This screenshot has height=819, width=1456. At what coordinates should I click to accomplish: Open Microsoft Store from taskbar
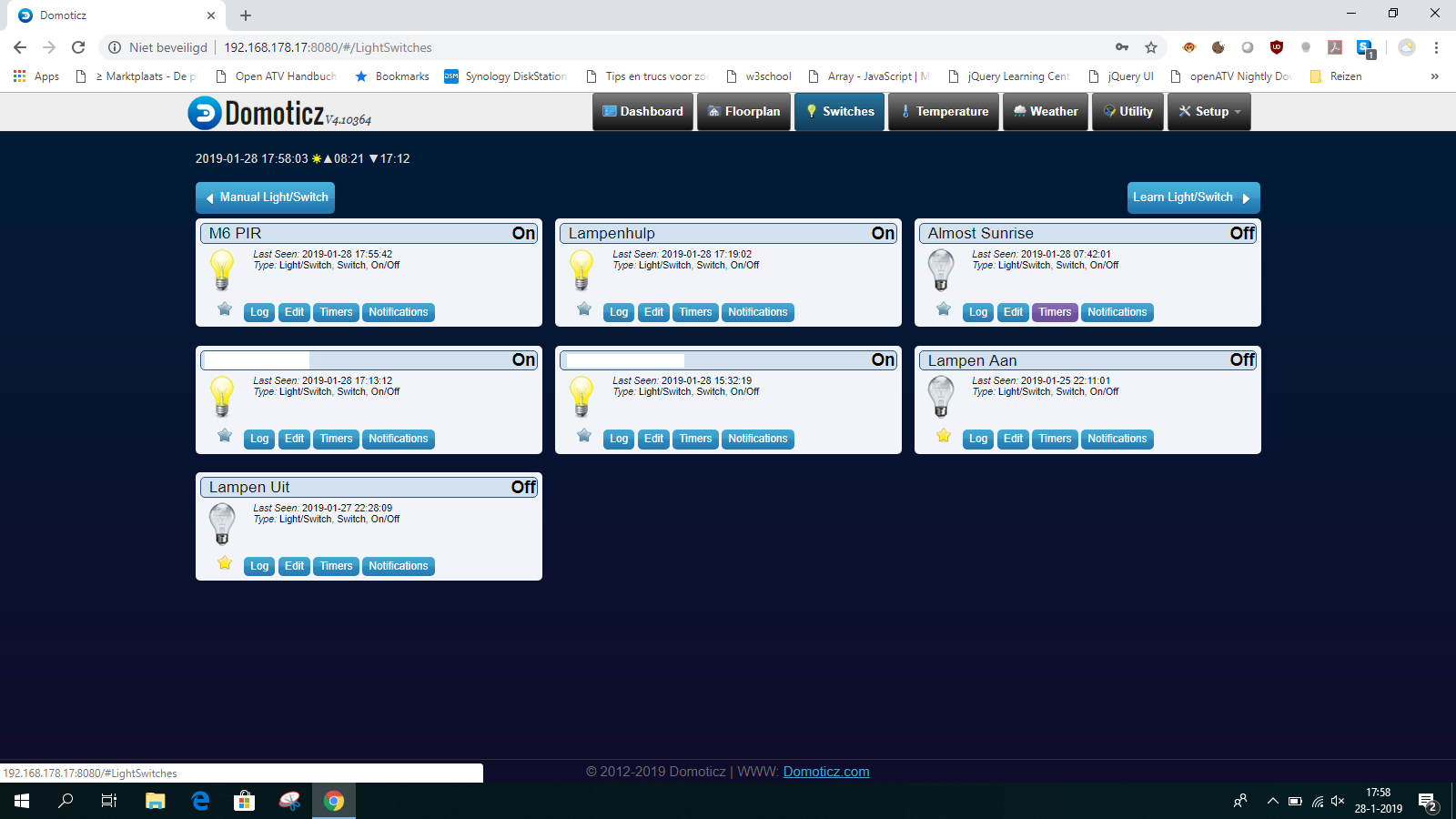(x=244, y=801)
